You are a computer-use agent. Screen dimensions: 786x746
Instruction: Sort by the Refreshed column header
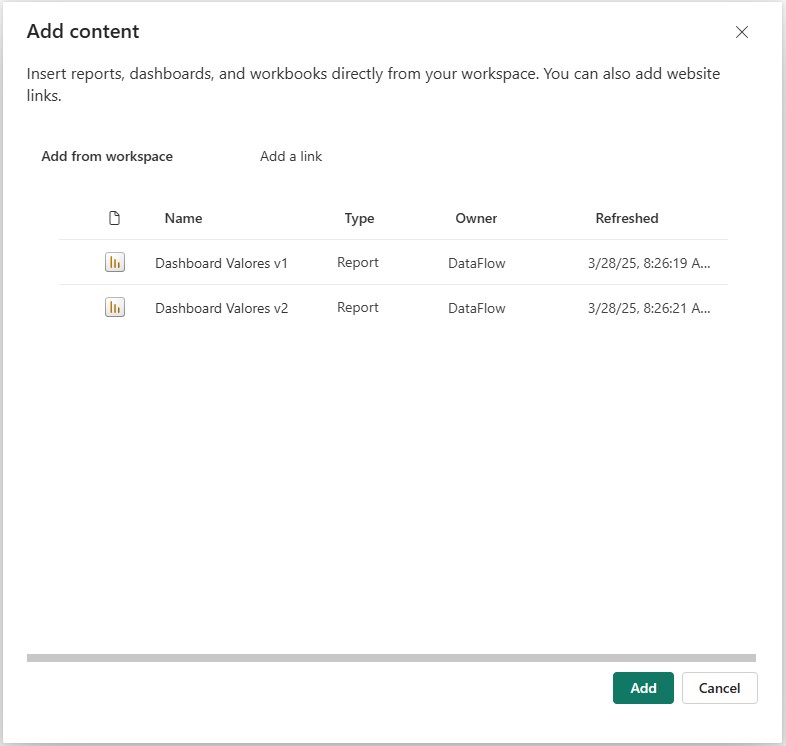pyautogui.click(x=627, y=218)
